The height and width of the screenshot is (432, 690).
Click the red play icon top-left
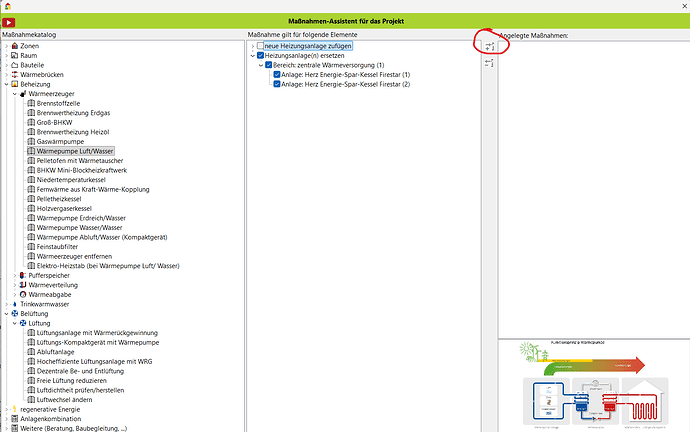(x=9, y=22)
